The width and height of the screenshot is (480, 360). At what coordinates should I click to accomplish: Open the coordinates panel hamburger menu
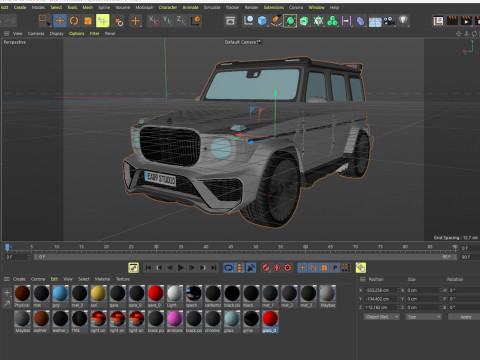point(363,279)
